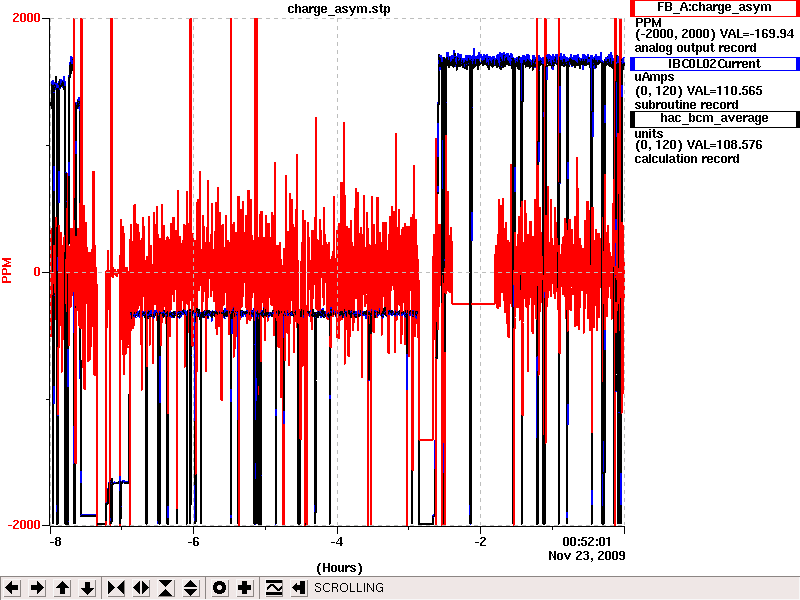Click the circle auto-scale icon
Screen dimensions: 800x600
point(219,588)
